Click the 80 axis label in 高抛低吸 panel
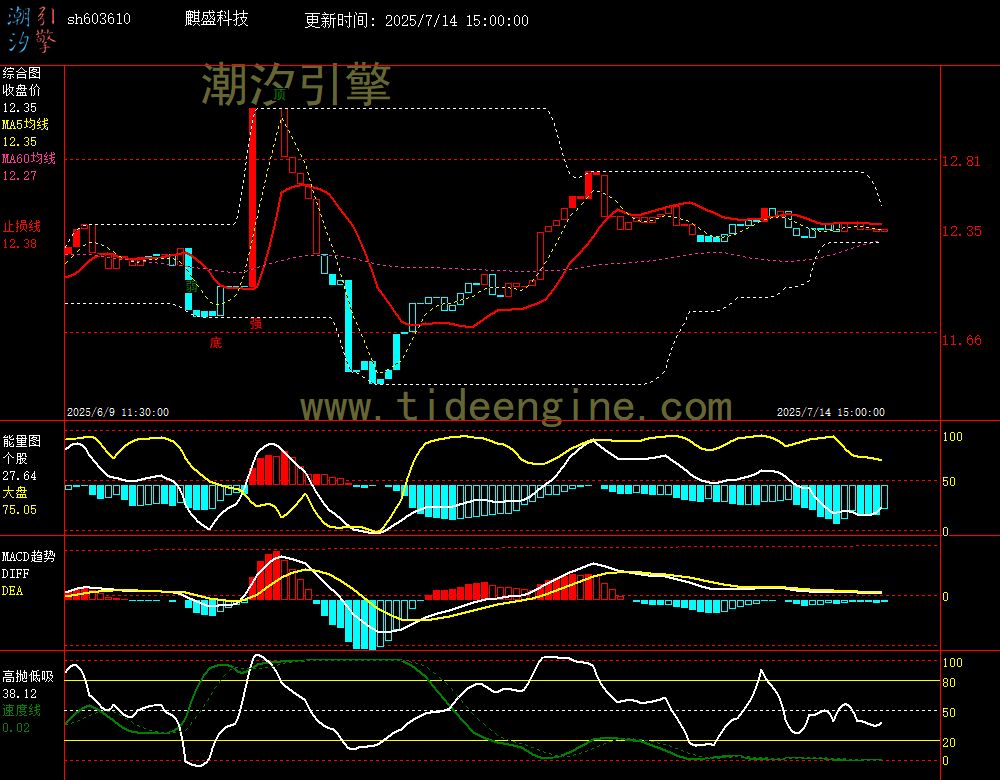Viewport: 1000px width, 780px height. point(949,683)
